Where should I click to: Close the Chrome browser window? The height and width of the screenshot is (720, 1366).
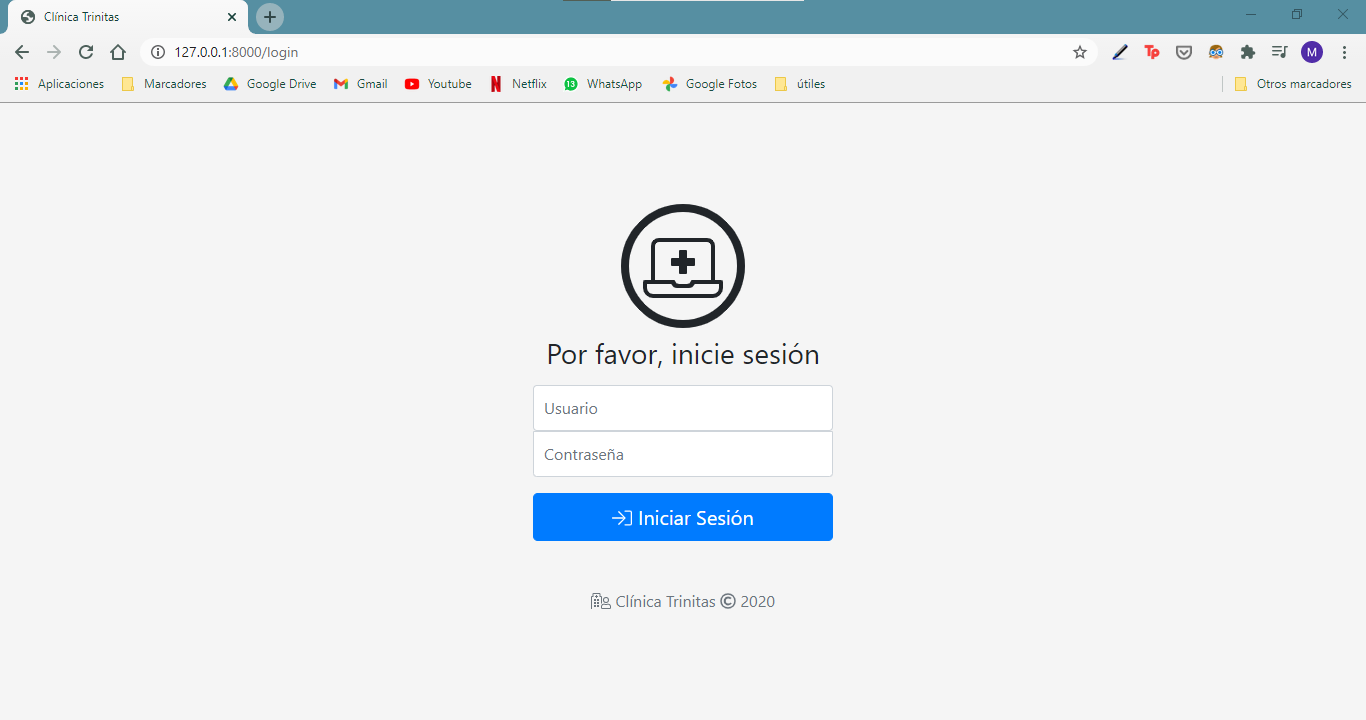point(1343,14)
